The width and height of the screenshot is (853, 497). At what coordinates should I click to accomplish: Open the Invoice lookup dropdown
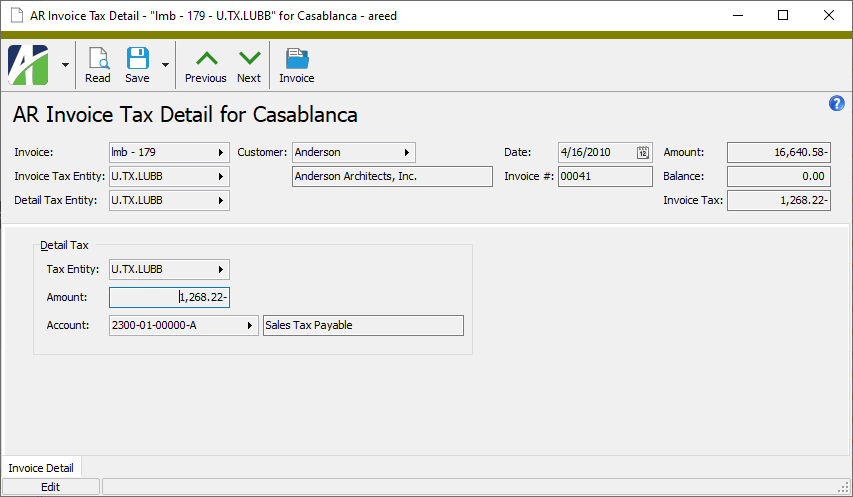point(220,153)
